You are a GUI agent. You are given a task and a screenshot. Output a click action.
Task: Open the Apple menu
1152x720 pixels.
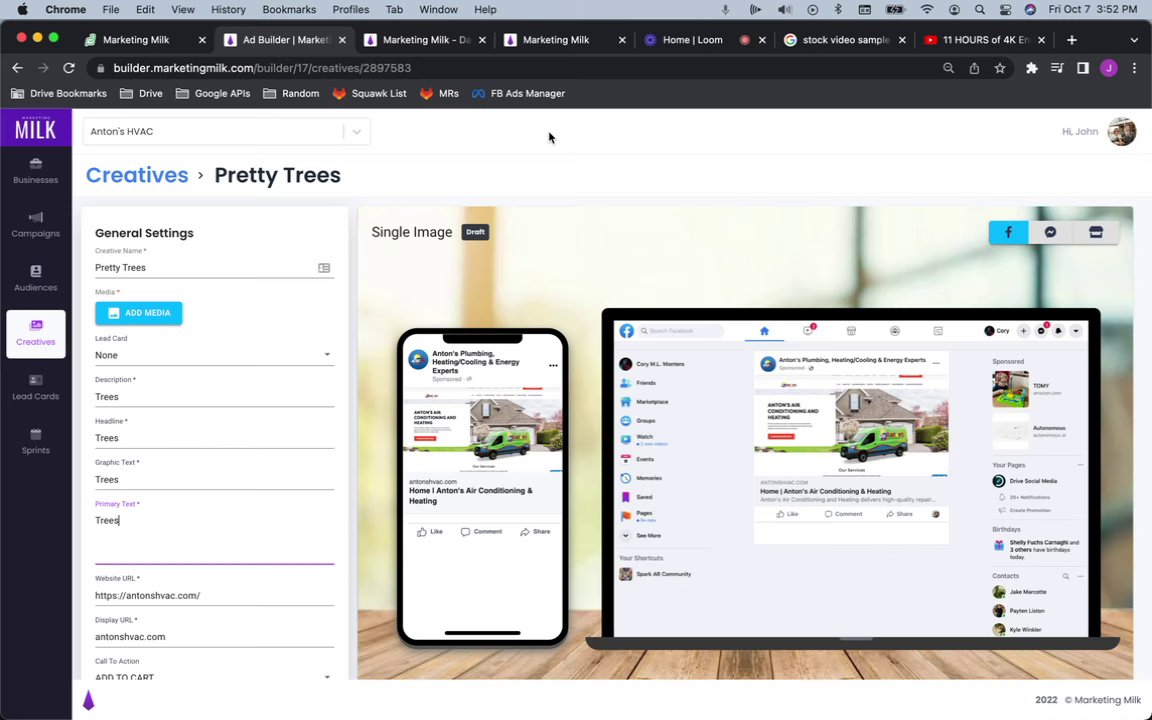(22, 10)
